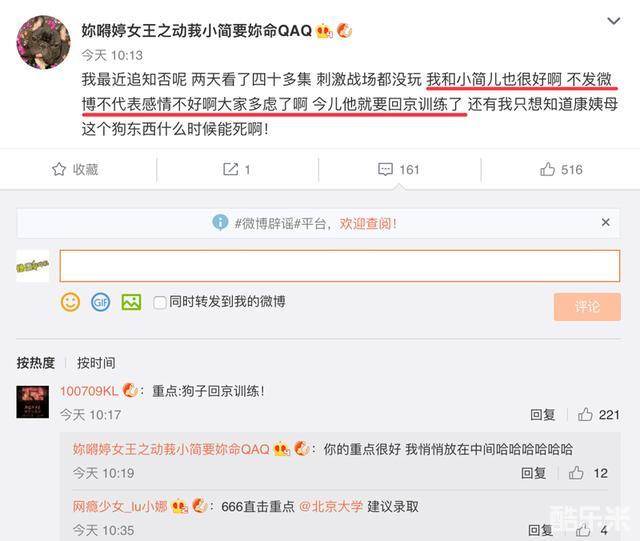Open comments via the 161 bubble icon

point(385,169)
